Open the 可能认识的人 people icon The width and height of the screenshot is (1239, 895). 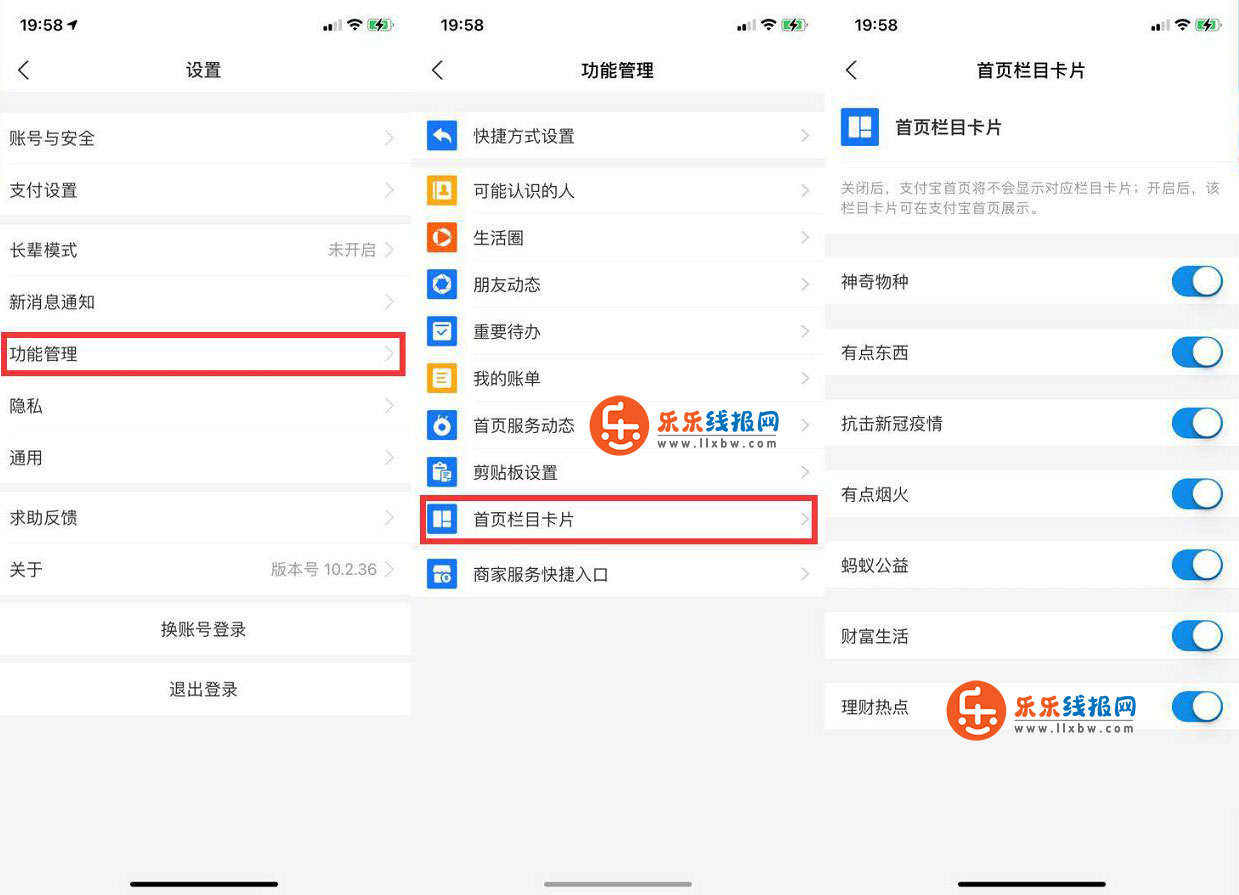click(441, 190)
